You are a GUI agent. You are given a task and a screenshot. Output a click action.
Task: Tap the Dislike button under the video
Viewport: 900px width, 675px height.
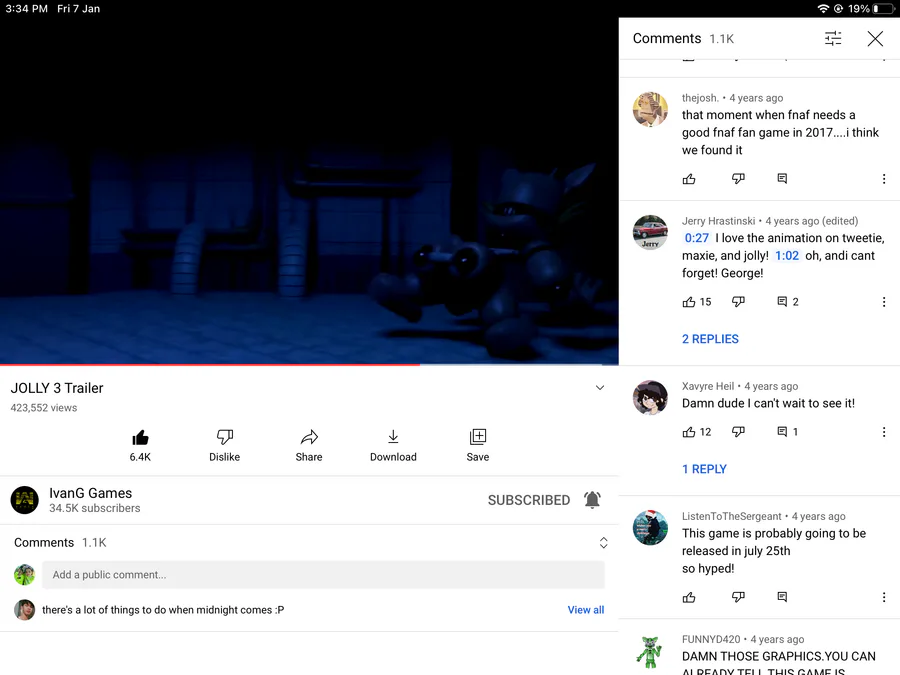click(224, 445)
